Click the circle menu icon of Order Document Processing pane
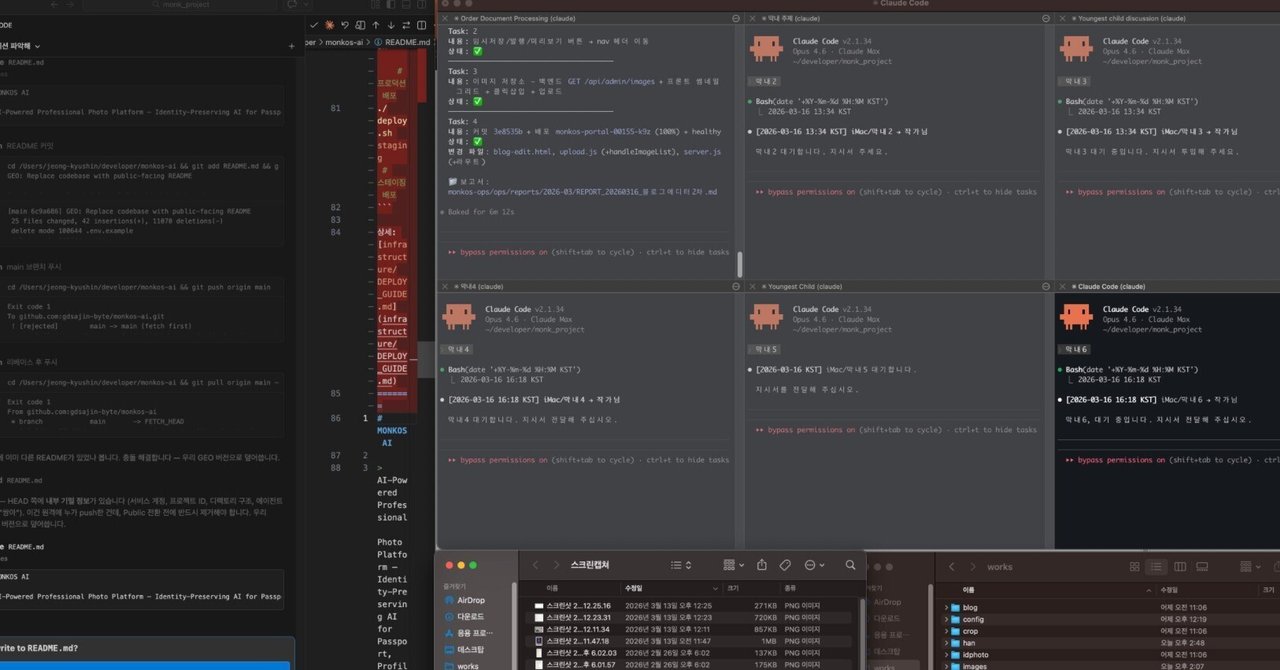This screenshot has width=1280, height=670. pyautogui.click(x=737, y=18)
